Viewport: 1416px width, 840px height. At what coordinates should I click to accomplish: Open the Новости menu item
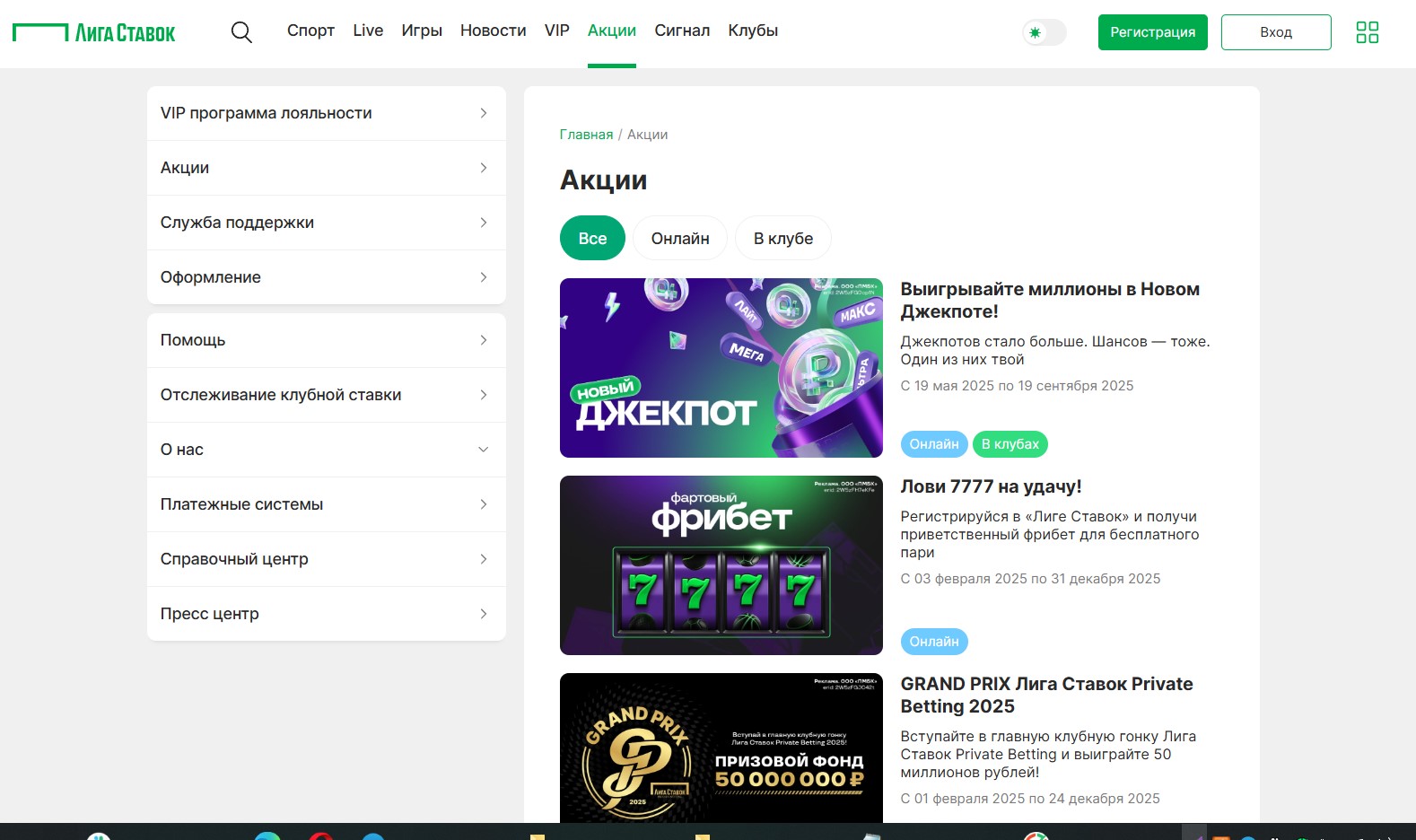coord(493,31)
